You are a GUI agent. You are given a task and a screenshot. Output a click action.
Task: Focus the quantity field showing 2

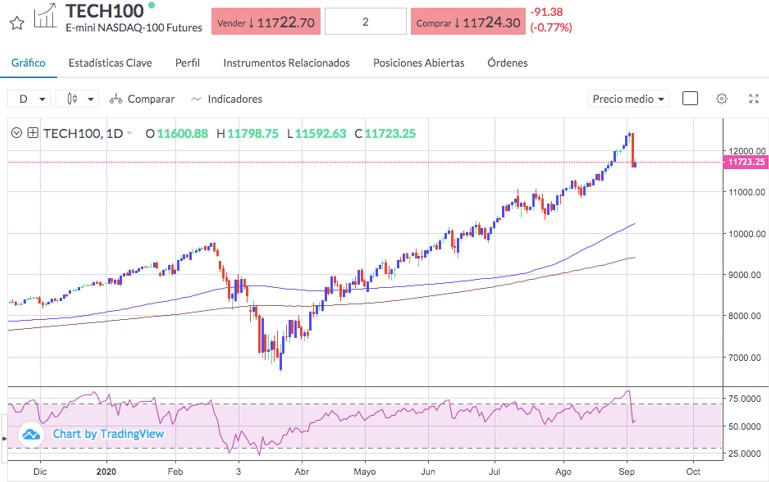click(365, 22)
